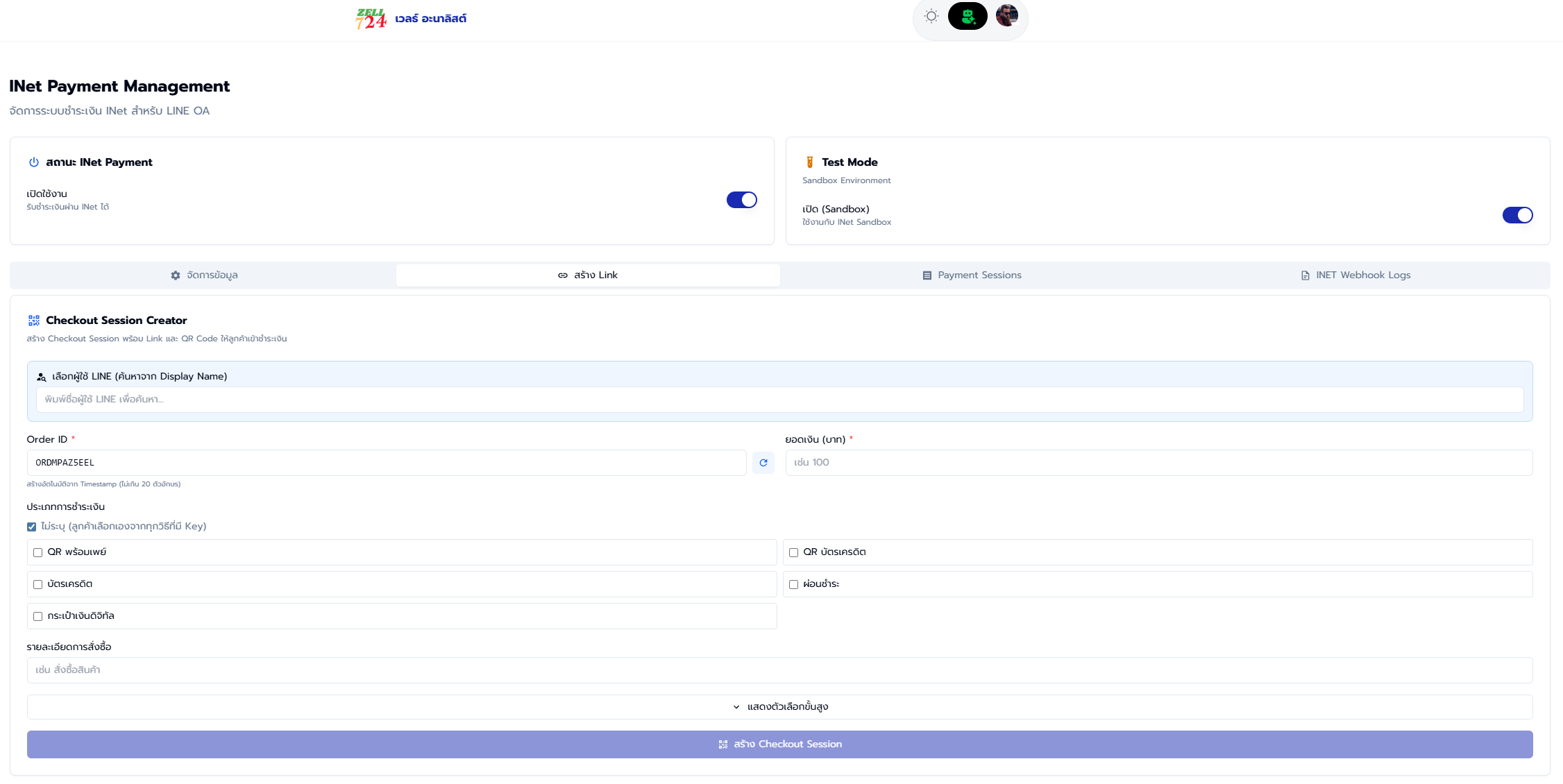Check the QR พร้อมเพย์ option

click(37, 552)
